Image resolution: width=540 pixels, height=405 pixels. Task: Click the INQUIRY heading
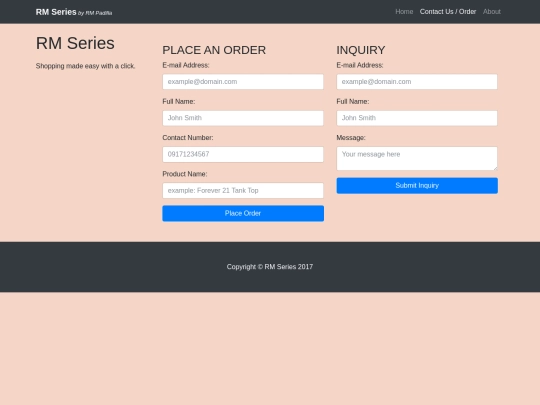(361, 50)
